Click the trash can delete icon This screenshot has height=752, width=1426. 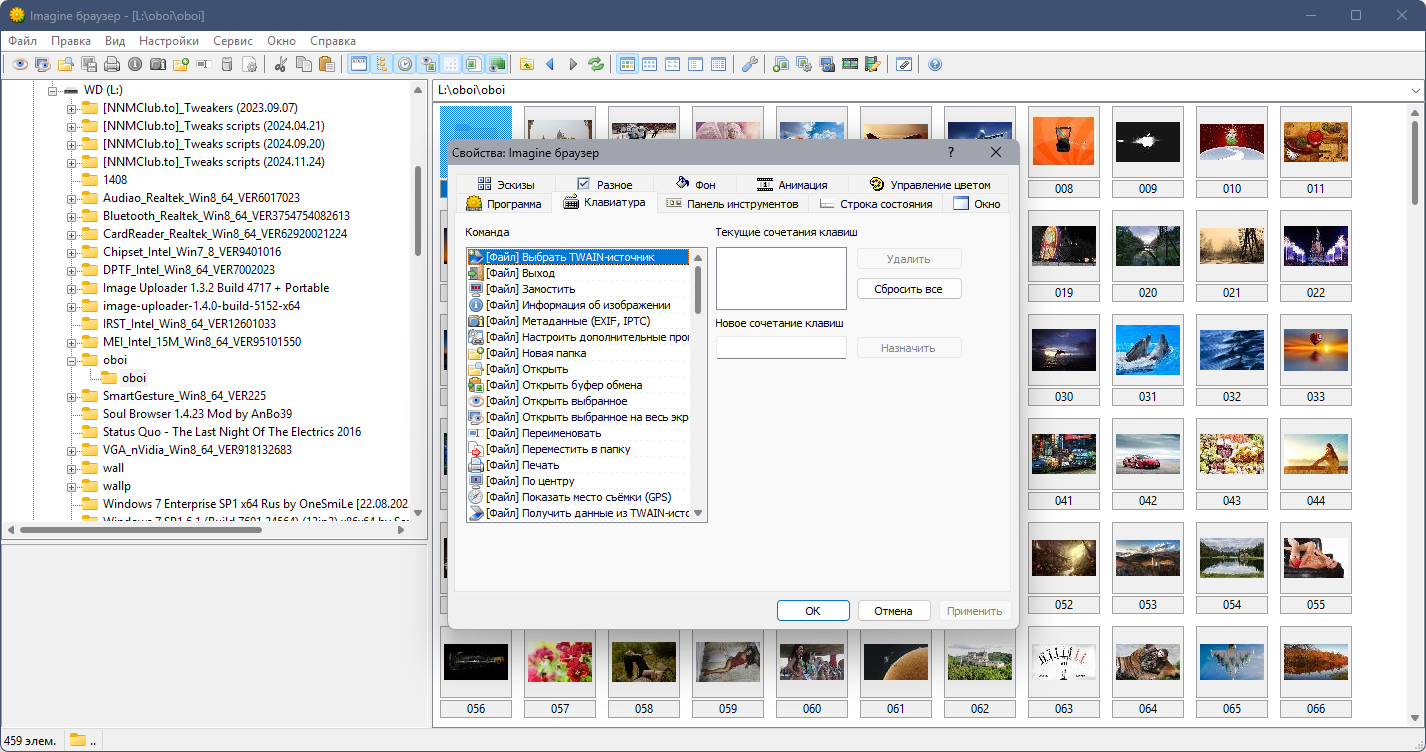coord(226,65)
